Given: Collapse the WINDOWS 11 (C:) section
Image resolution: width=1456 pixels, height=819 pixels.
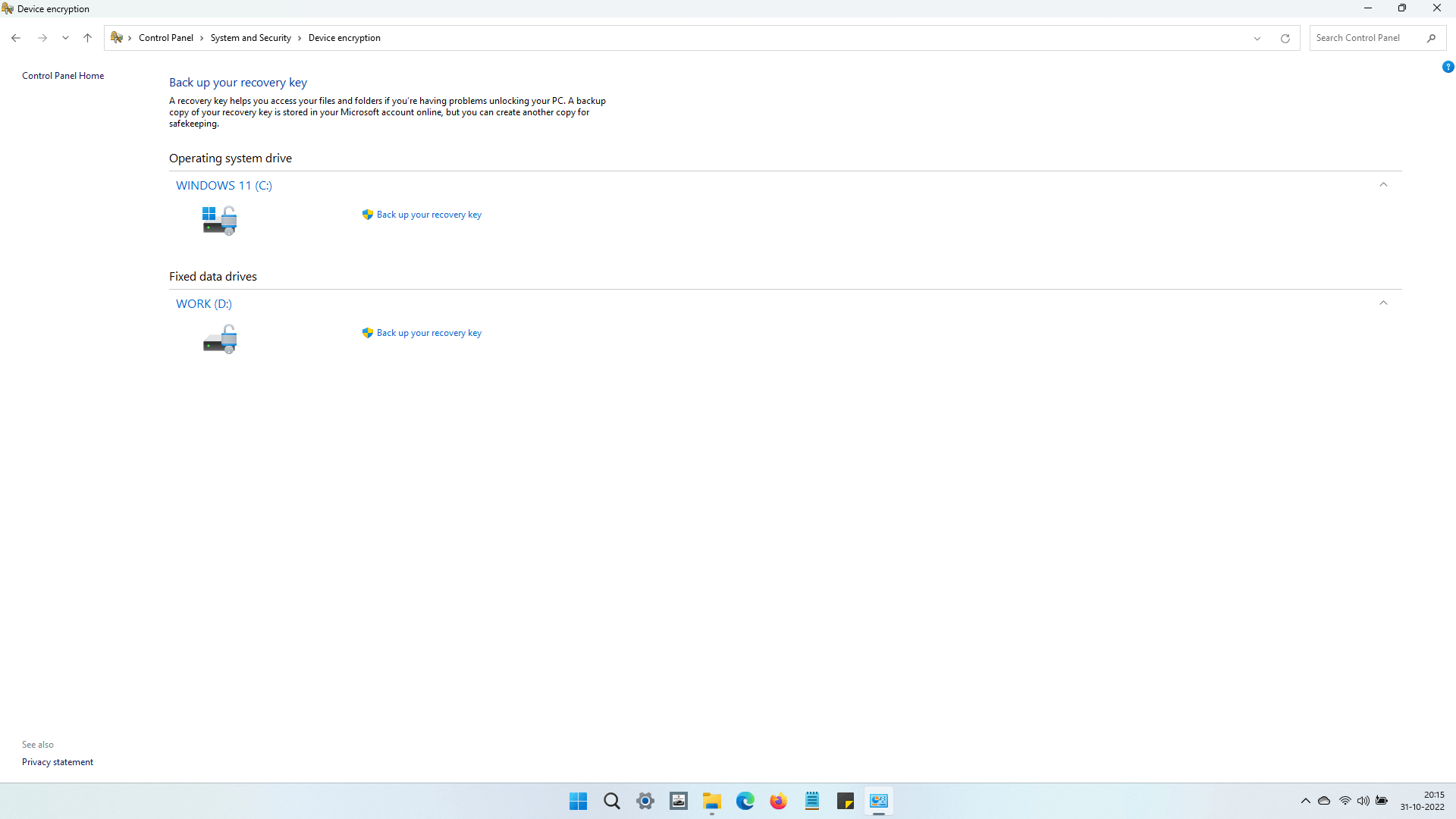Looking at the screenshot, I should pyautogui.click(x=1383, y=185).
